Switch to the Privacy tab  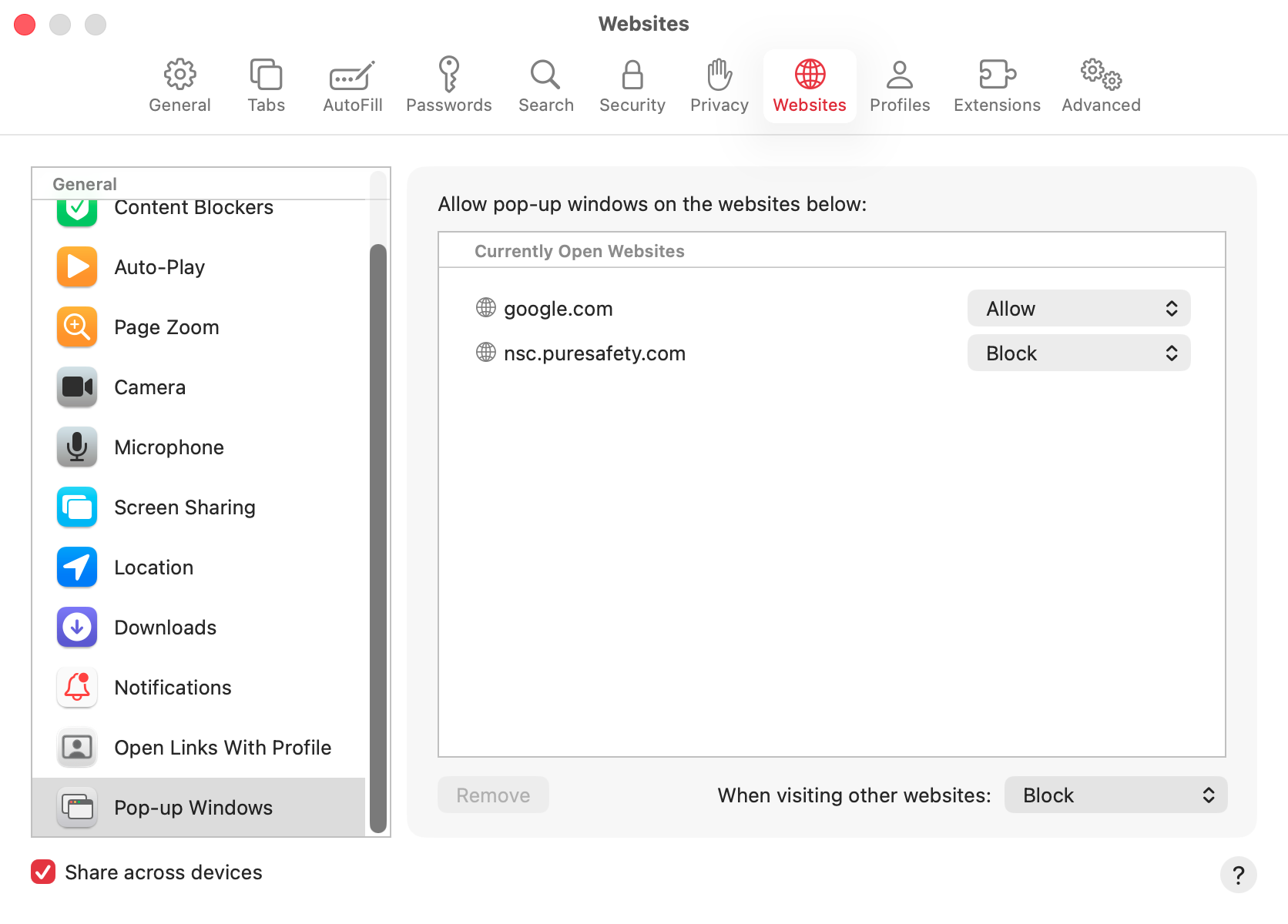(718, 85)
